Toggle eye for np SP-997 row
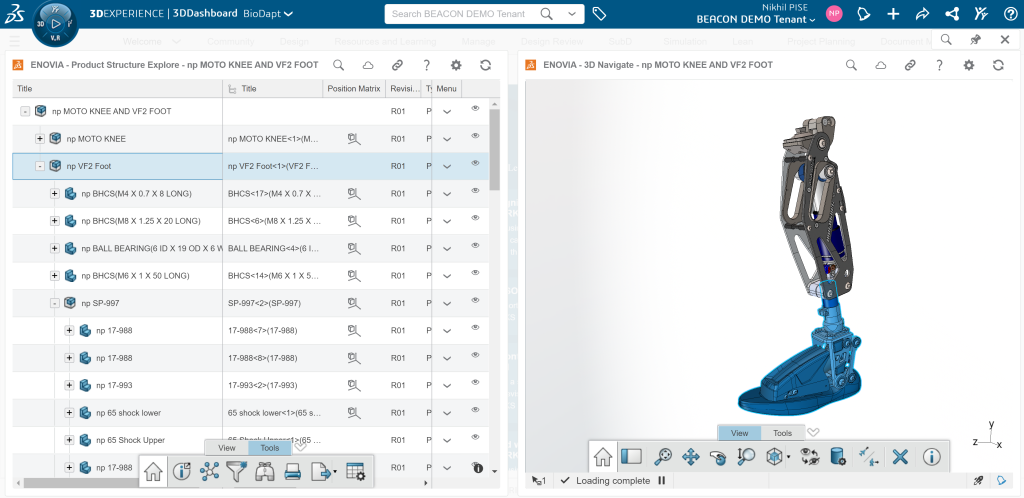This screenshot has height=498, width=1024. click(475, 300)
